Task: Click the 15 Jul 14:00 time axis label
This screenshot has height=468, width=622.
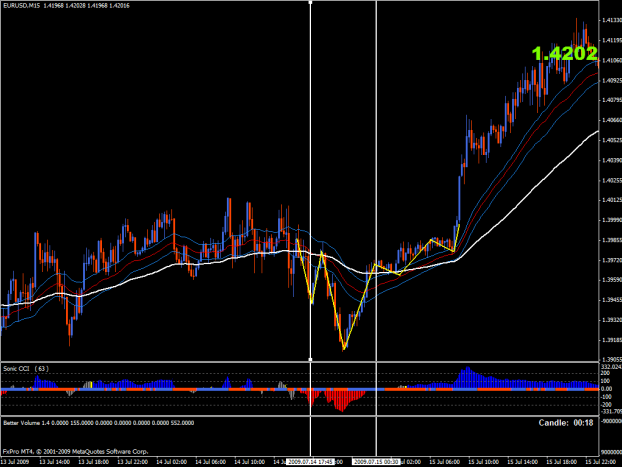Action: tap(522, 462)
